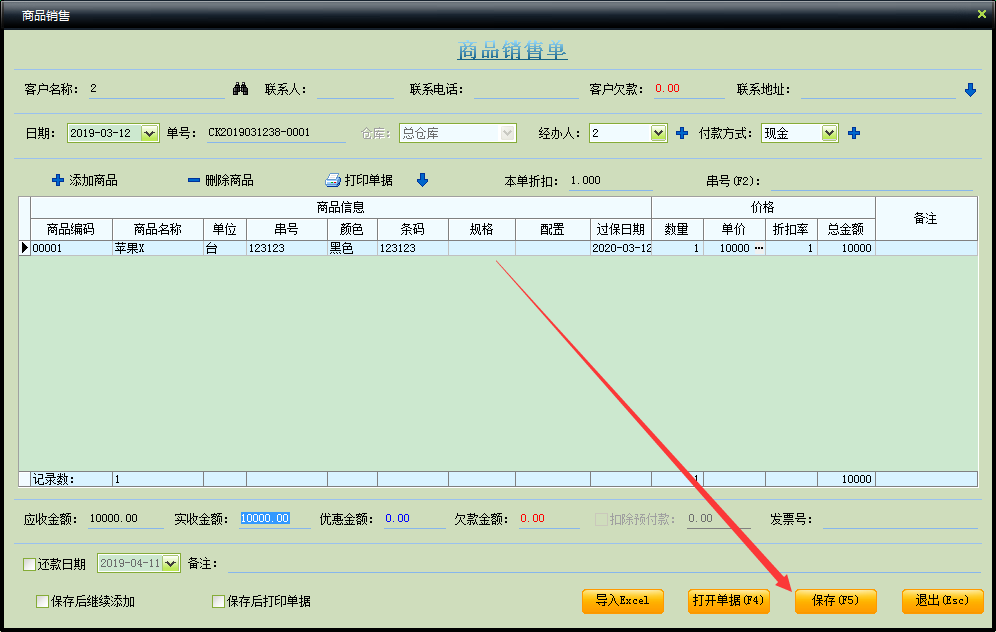Click the 导入Excel button
996x632 pixels.
pyautogui.click(x=622, y=601)
